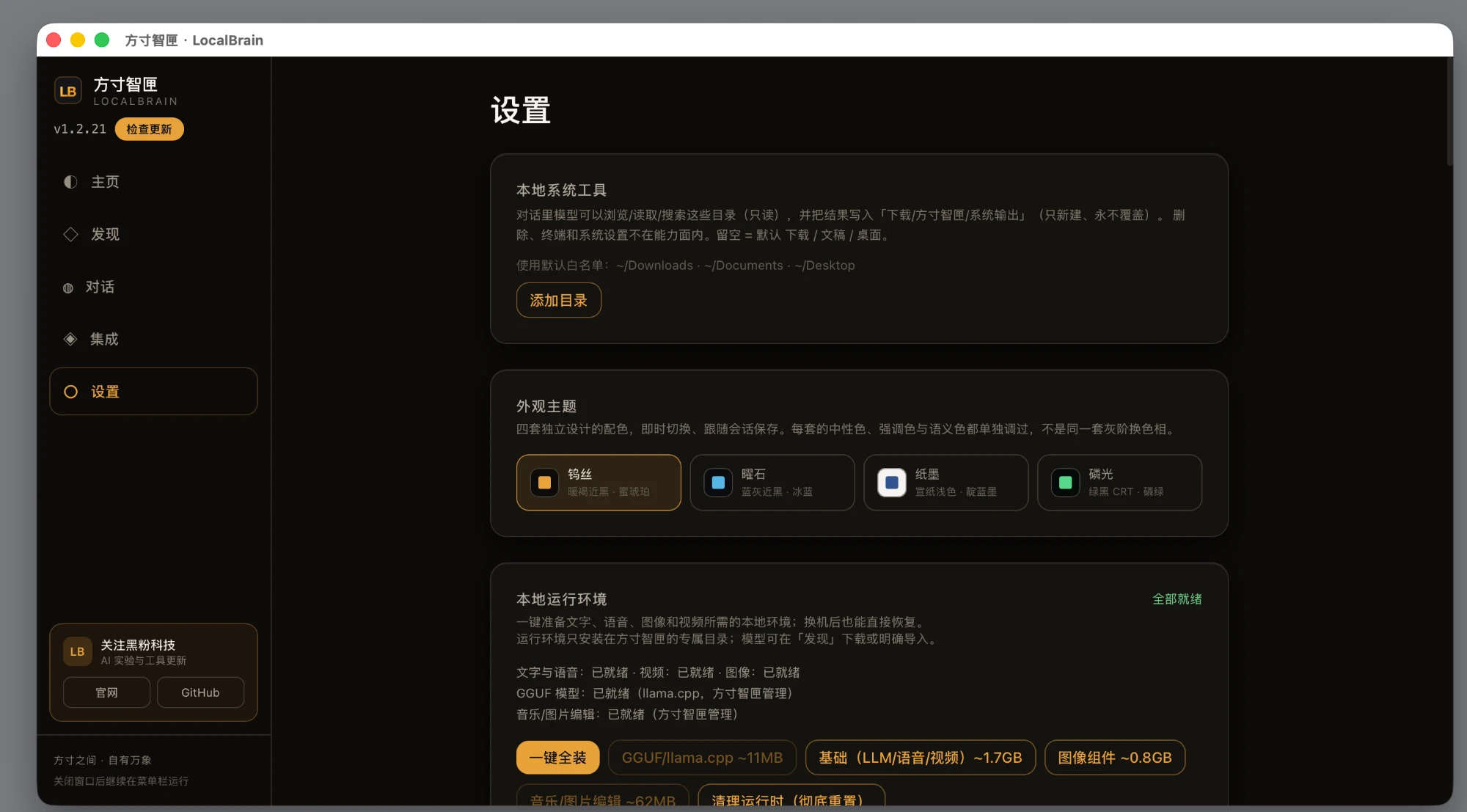1467x812 pixels.
Task: Click the 方寸智匣 app name in sidebar
Action: 125,84
